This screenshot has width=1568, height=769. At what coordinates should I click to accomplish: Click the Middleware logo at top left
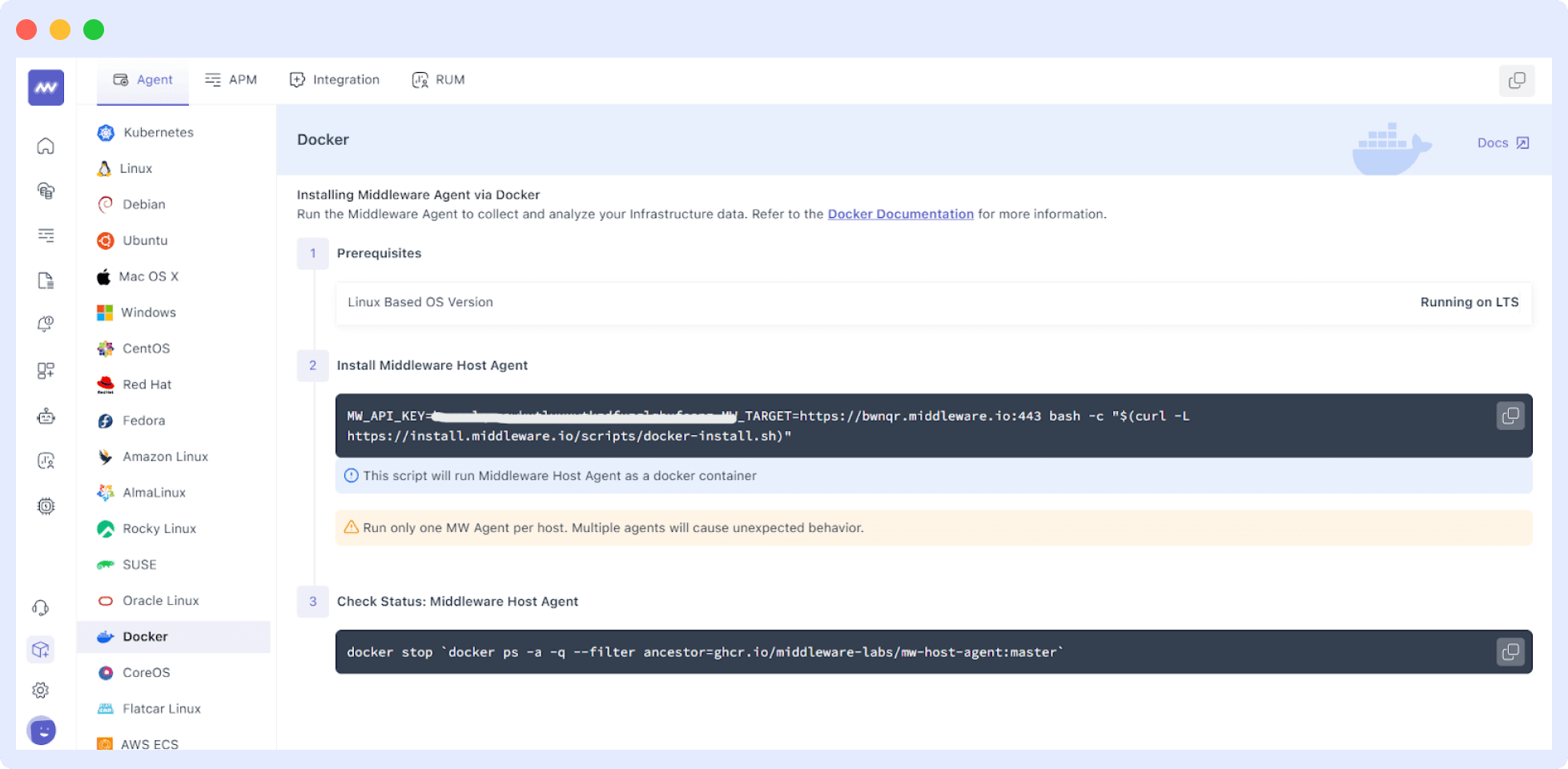(x=44, y=87)
